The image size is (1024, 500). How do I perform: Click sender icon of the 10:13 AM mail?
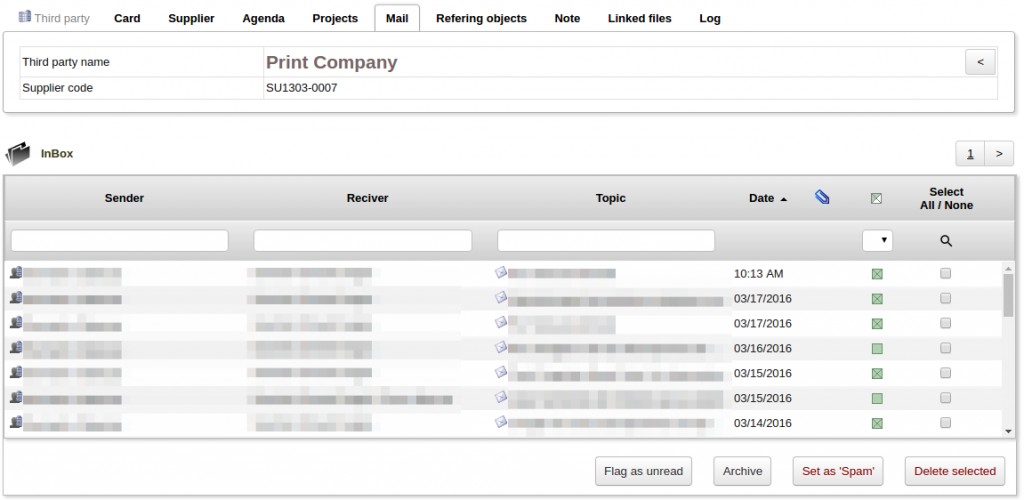click(x=16, y=273)
